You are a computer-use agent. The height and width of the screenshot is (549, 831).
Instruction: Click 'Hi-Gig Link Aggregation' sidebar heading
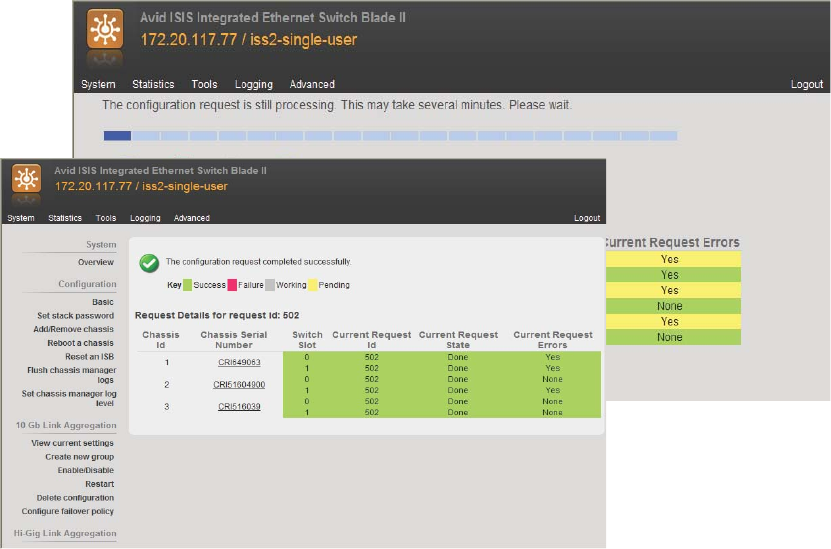(65, 533)
